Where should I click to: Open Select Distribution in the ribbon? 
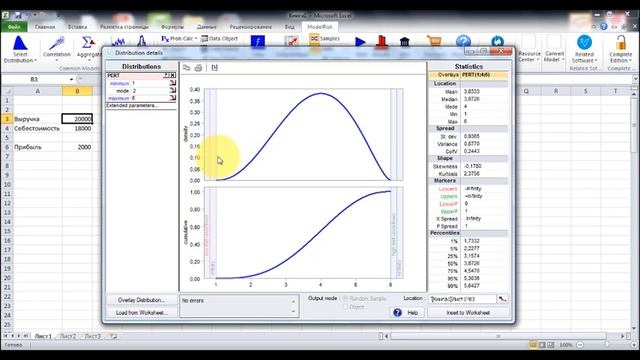20,49
